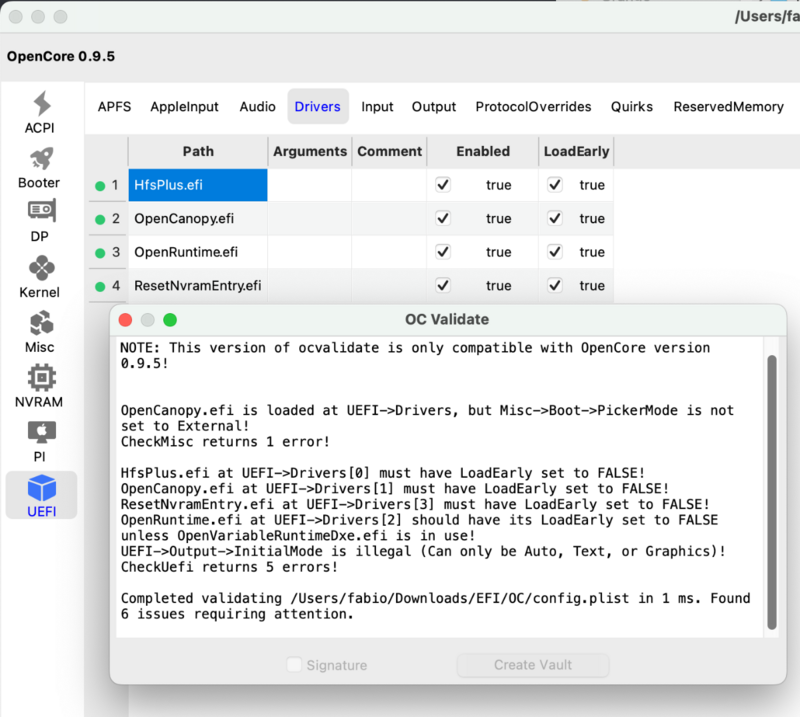Click the Arguments field for HfsPlus.efi
This screenshot has width=800, height=717.
pyautogui.click(x=309, y=185)
